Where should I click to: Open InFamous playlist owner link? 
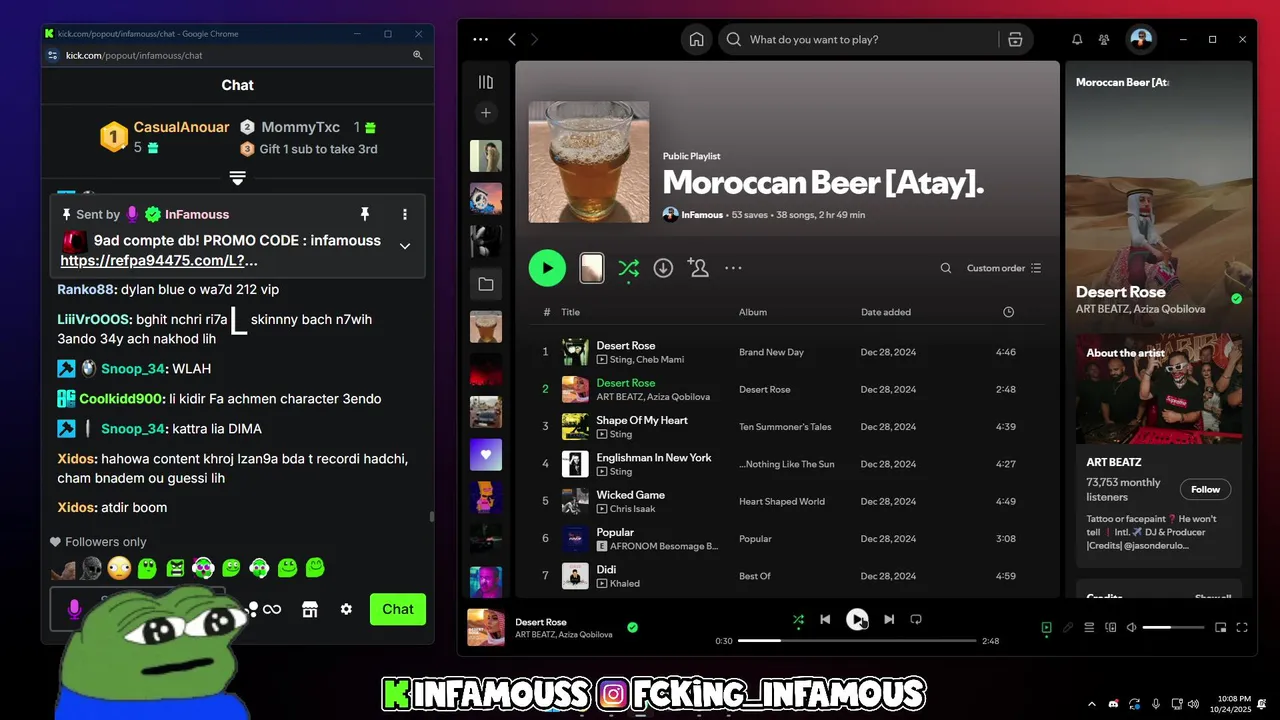702,215
